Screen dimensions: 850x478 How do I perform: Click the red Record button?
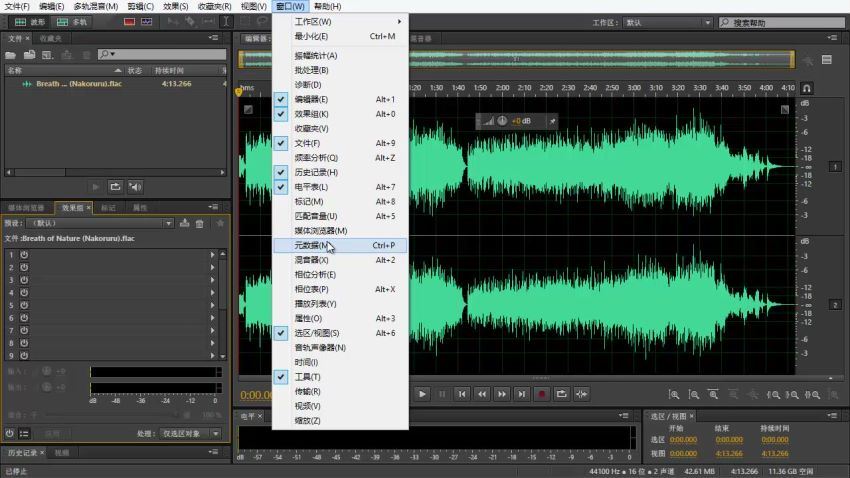click(x=542, y=394)
